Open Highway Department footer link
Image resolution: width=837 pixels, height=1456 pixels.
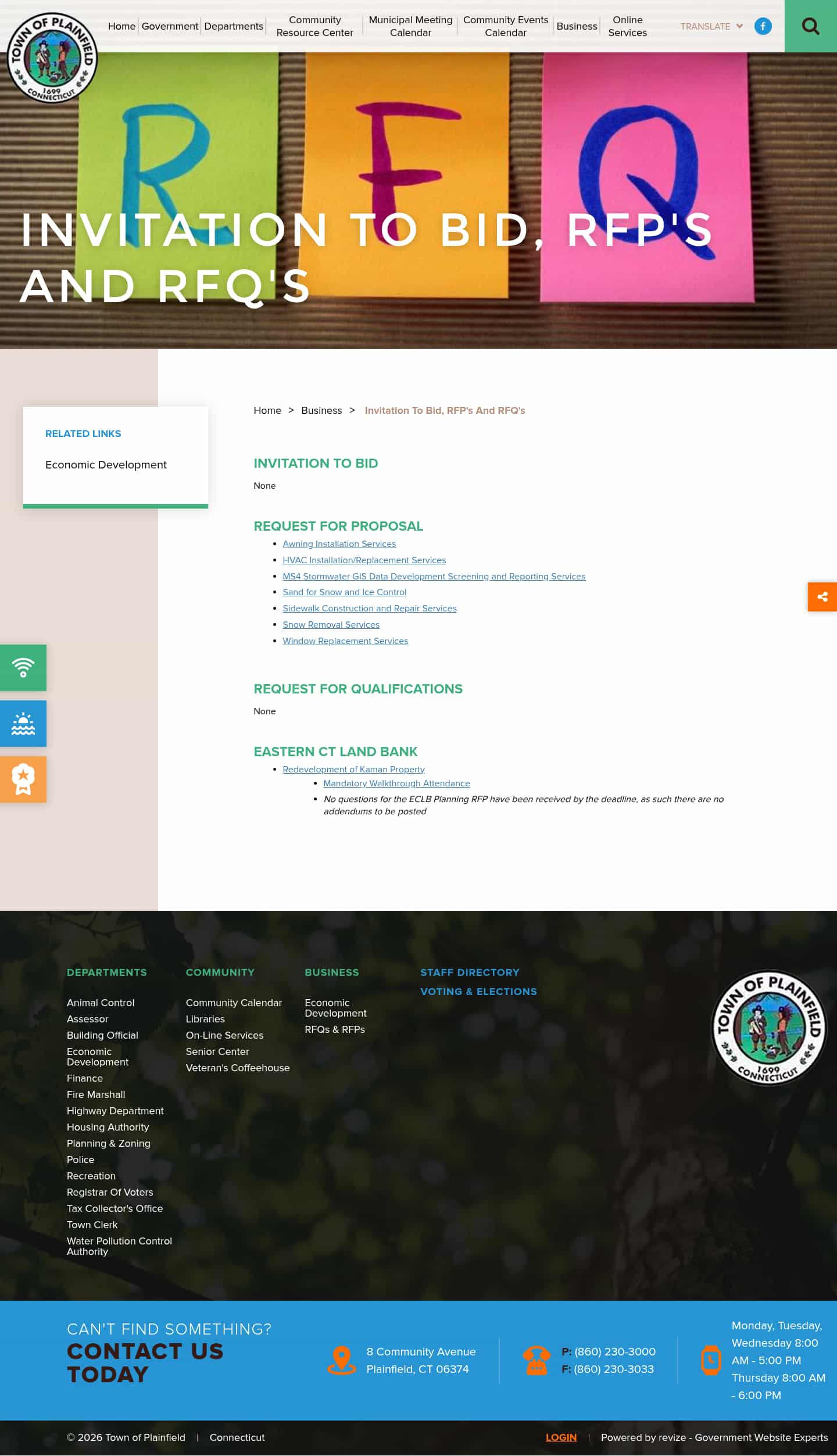(x=115, y=1111)
